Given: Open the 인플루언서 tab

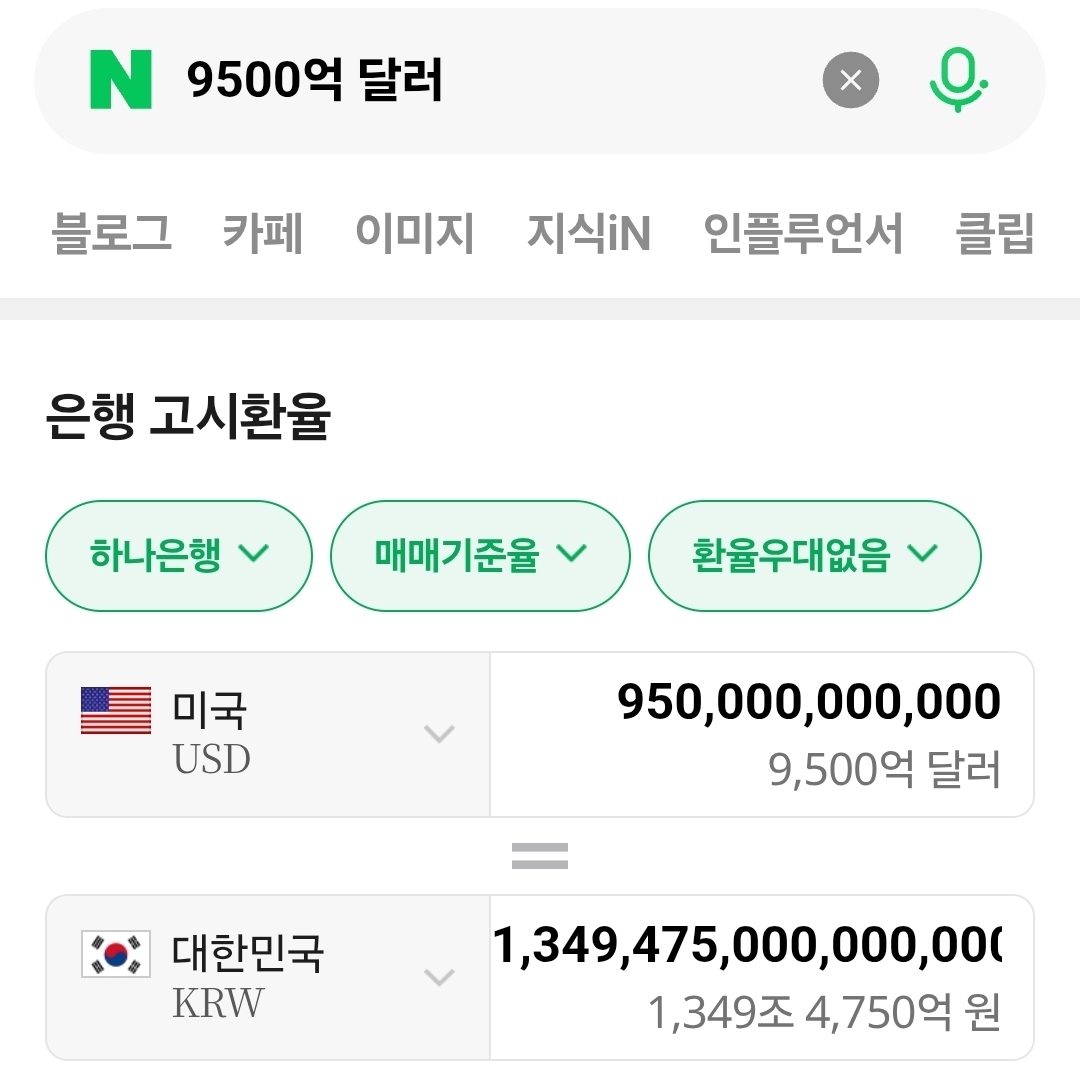Looking at the screenshot, I should coord(803,234).
